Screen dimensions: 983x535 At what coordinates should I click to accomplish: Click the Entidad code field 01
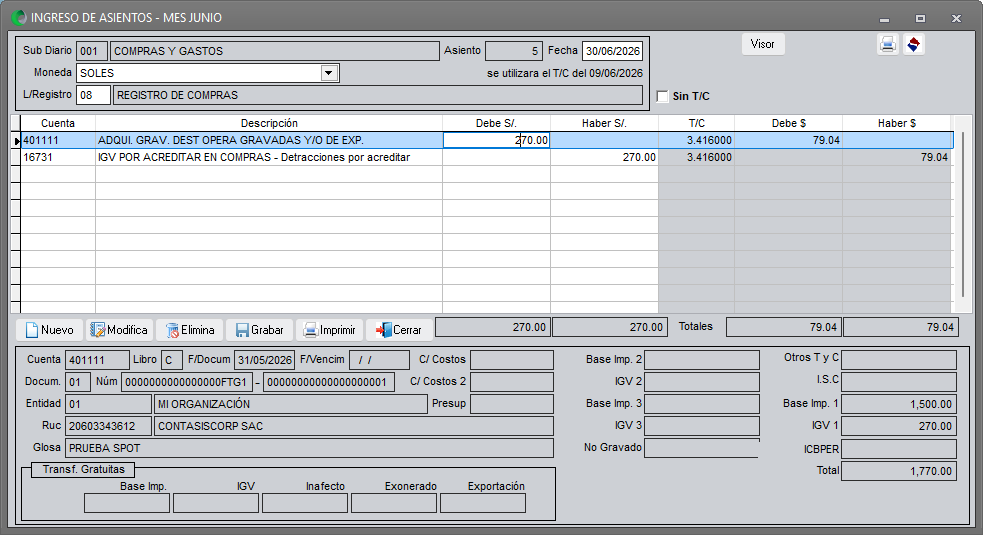click(x=108, y=404)
